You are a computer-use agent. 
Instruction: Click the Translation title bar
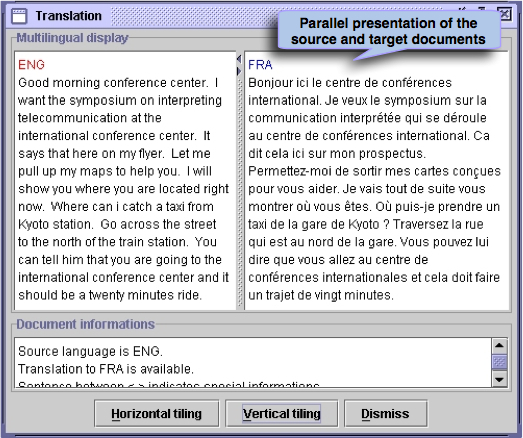click(x=187, y=16)
